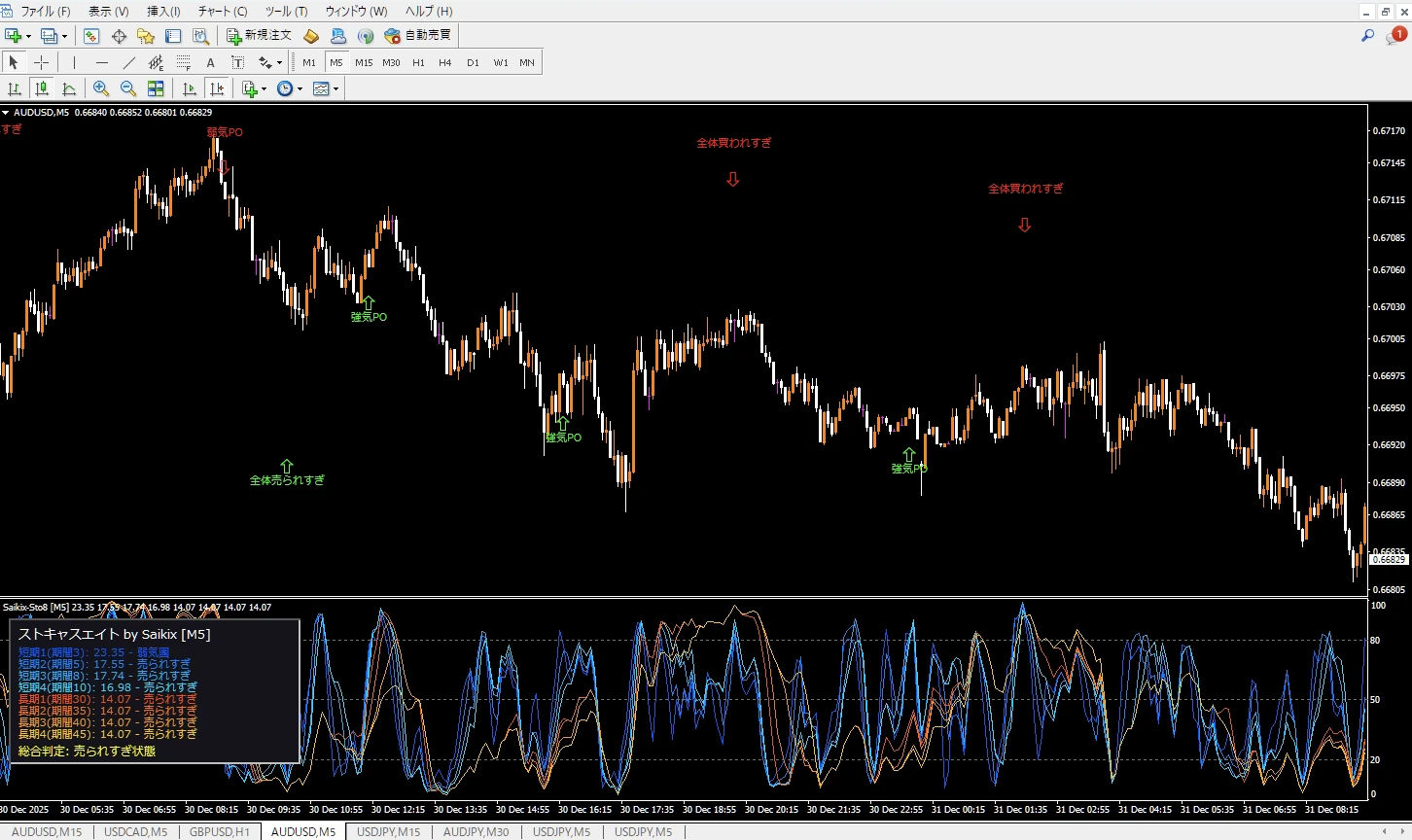
Task: Expand the new chart dropdown arrow
Action: point(28,36)
